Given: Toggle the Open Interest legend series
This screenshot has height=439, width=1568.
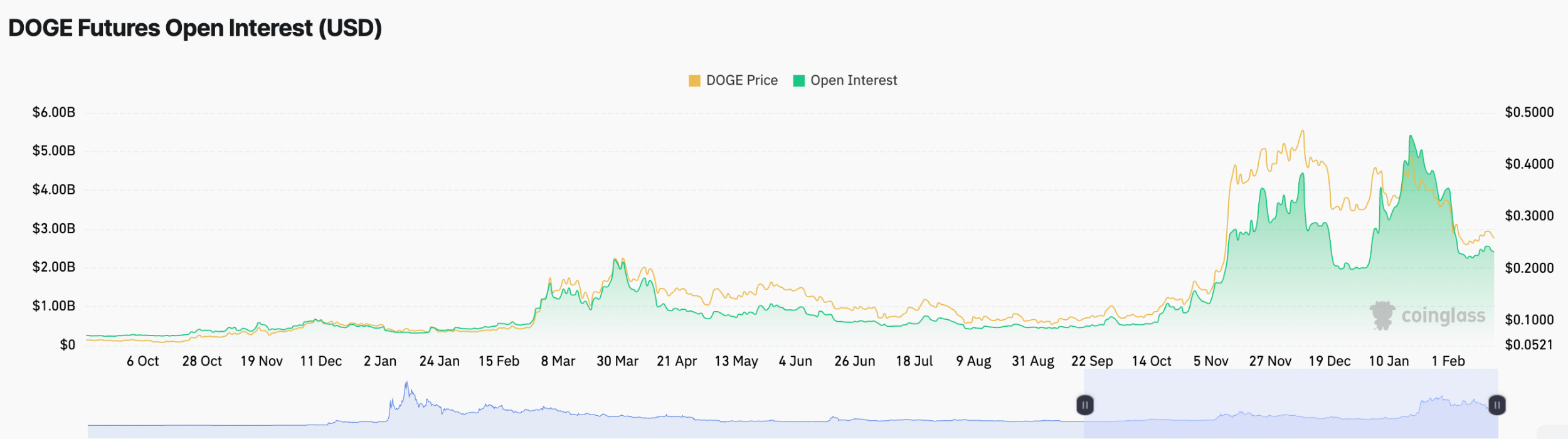Looking at the screenshot, I should [845, 80].
